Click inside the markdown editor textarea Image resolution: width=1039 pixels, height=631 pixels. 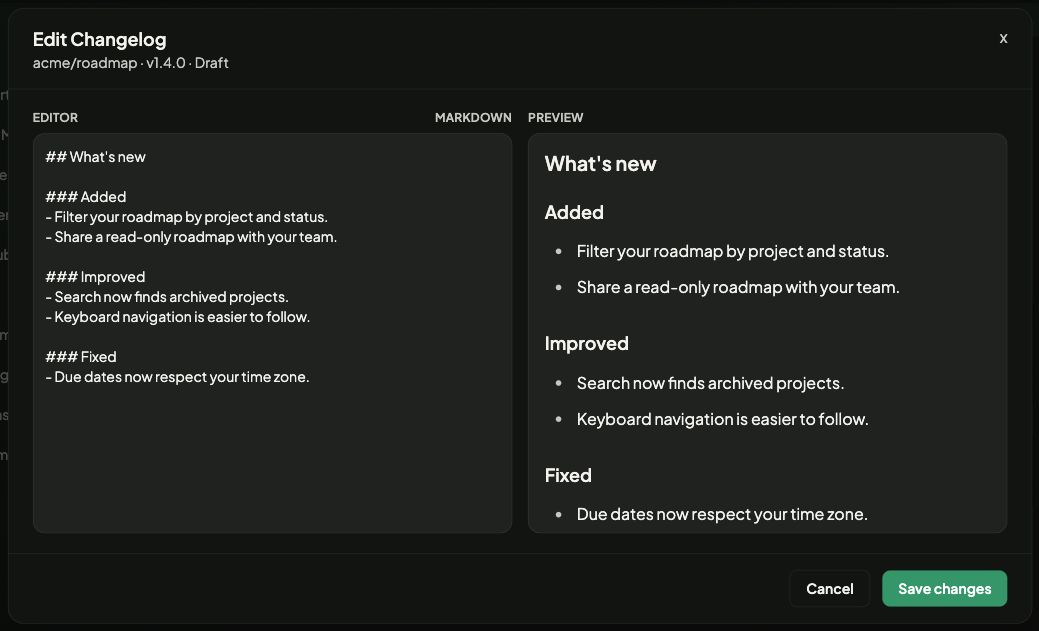272,333
